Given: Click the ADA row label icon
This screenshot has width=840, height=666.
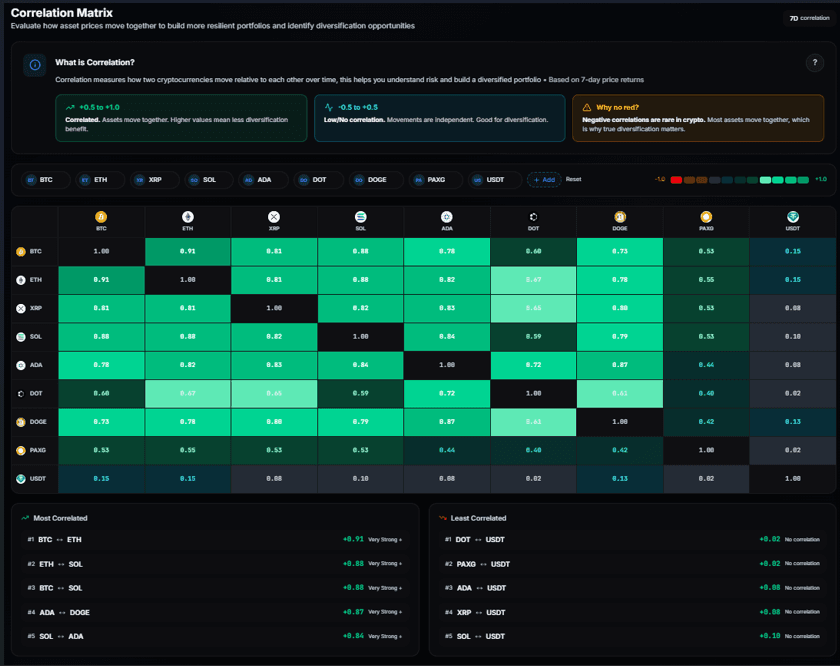Looking at the screenshot, I should click(x=21, y=365).
